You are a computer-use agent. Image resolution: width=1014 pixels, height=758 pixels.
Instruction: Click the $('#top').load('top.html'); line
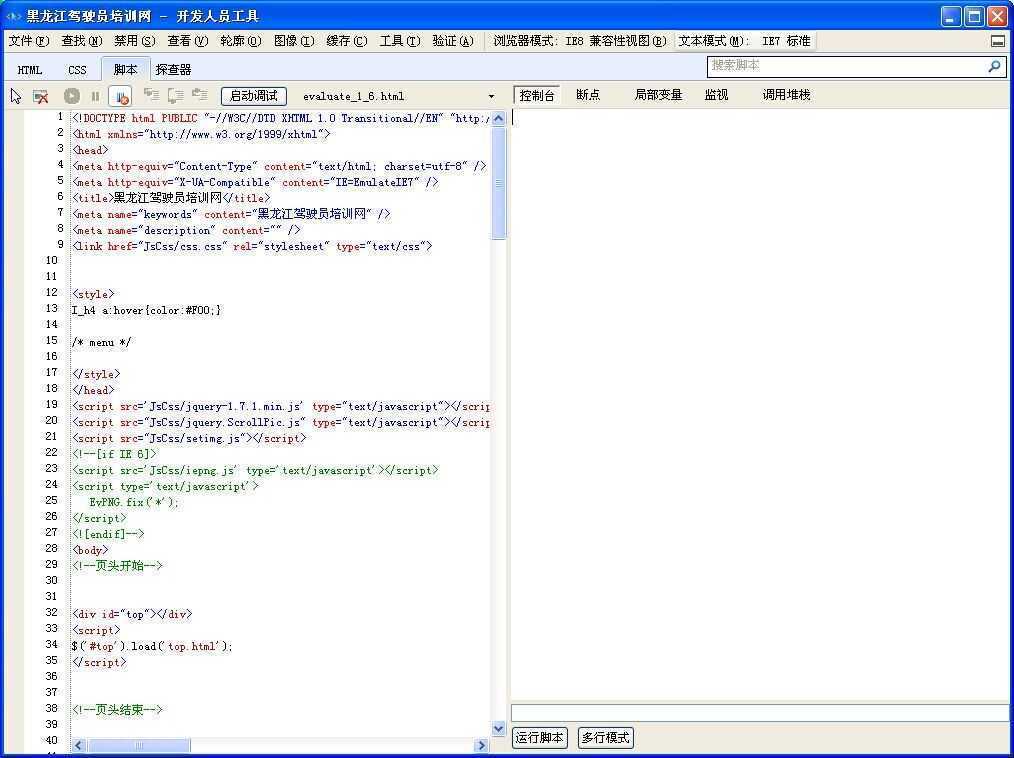tap(152, 646)
